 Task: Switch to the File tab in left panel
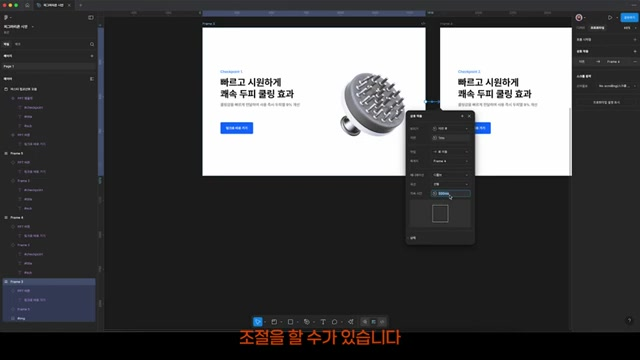tap(6, 44)
